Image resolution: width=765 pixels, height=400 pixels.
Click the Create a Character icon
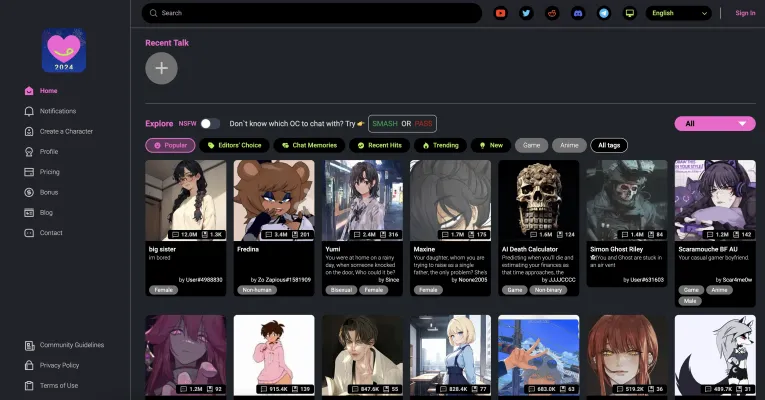29,132
